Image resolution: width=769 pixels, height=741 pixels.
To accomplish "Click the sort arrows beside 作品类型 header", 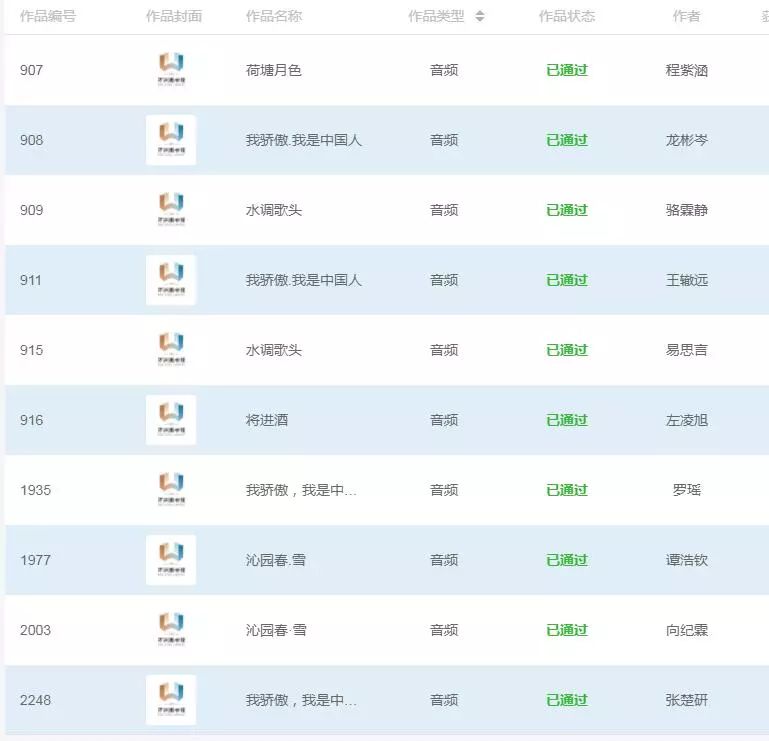I will tap(480, 16).
